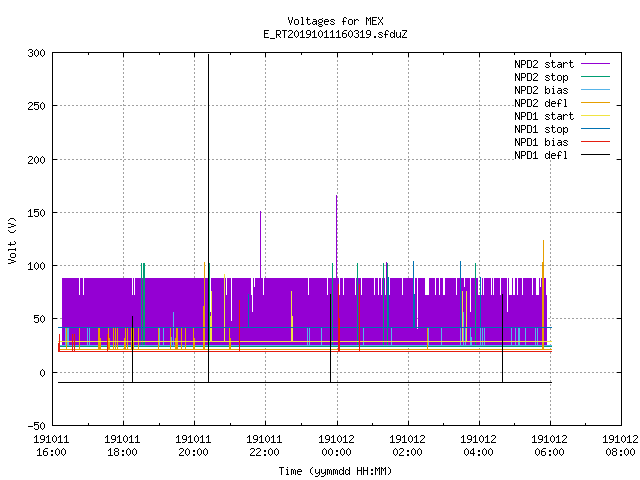
Task: Click the x-axis tick 191011 20:00
Action: 193,446
